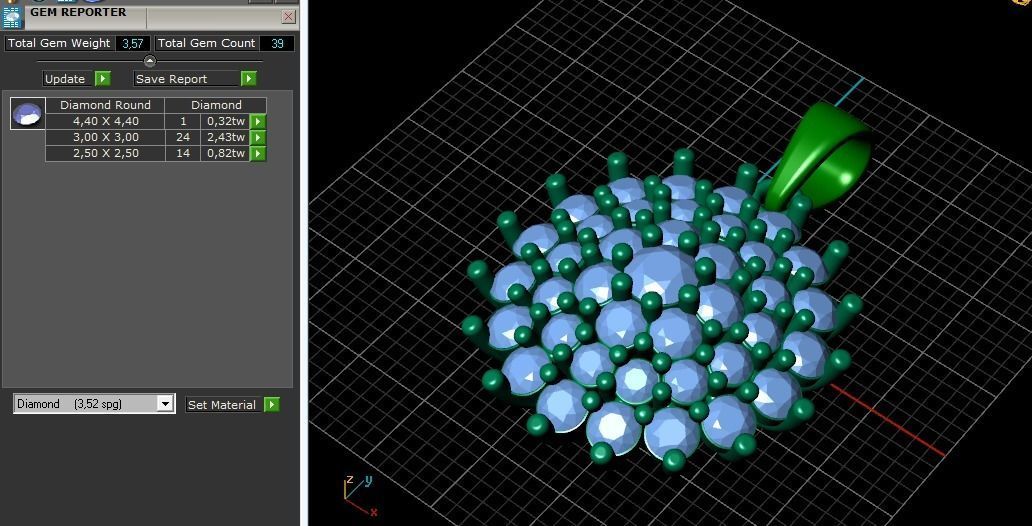
Task: Click green arrow for 3,00 X 3,00 row
Action: coord(258,138)
